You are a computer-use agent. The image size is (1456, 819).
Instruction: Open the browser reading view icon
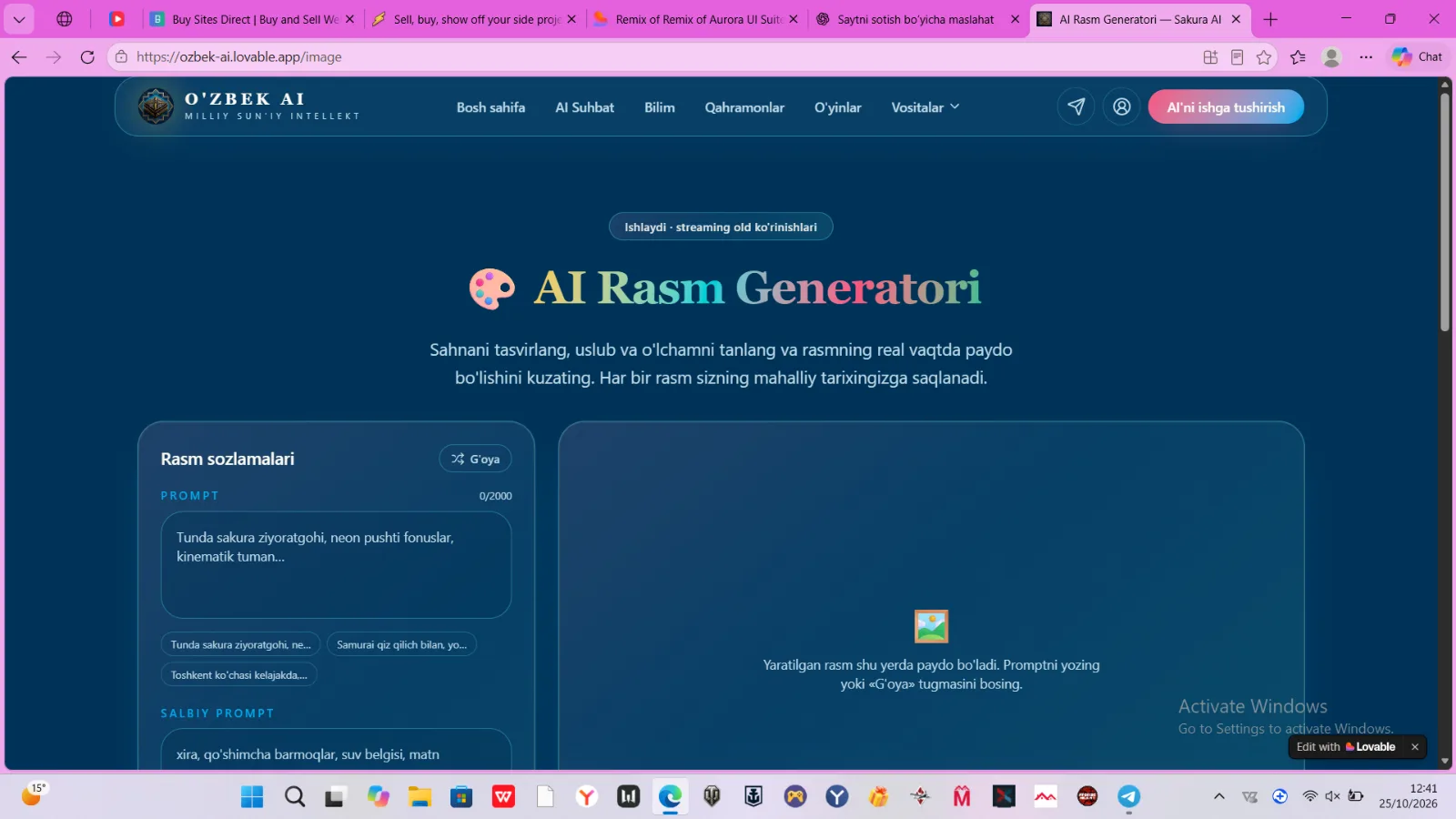click(1237, 57)
